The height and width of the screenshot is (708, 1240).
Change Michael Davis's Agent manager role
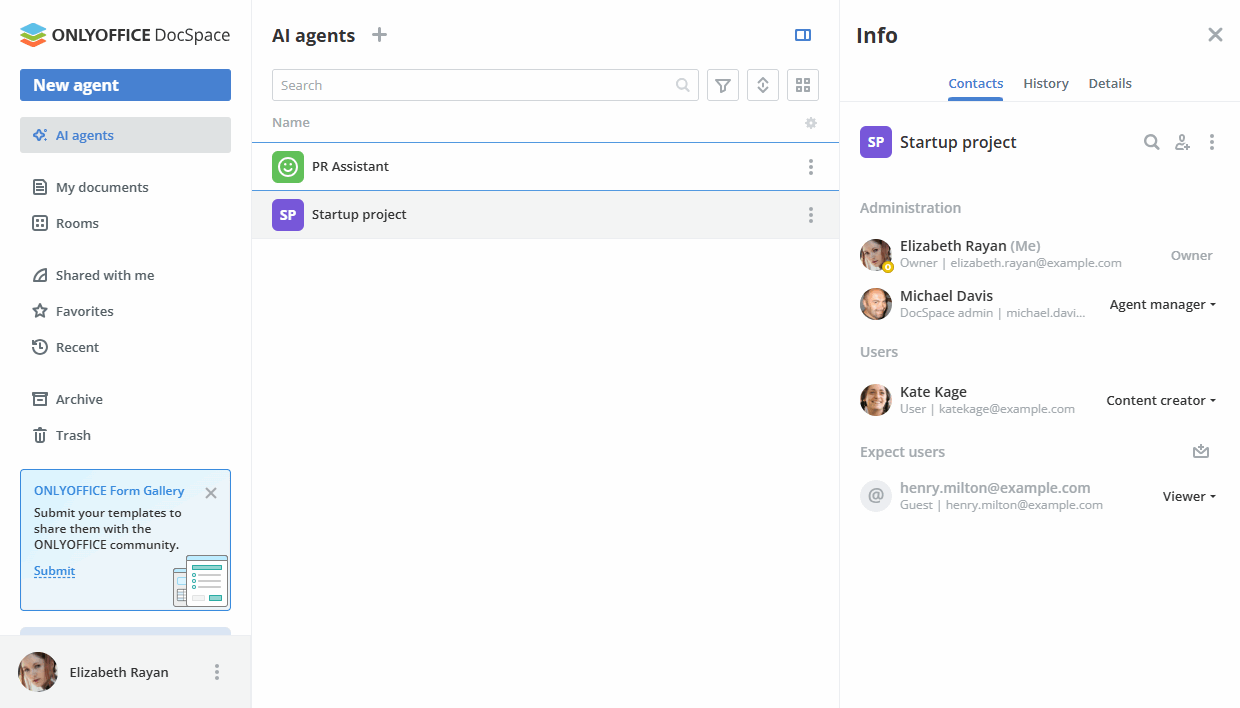1162,304
